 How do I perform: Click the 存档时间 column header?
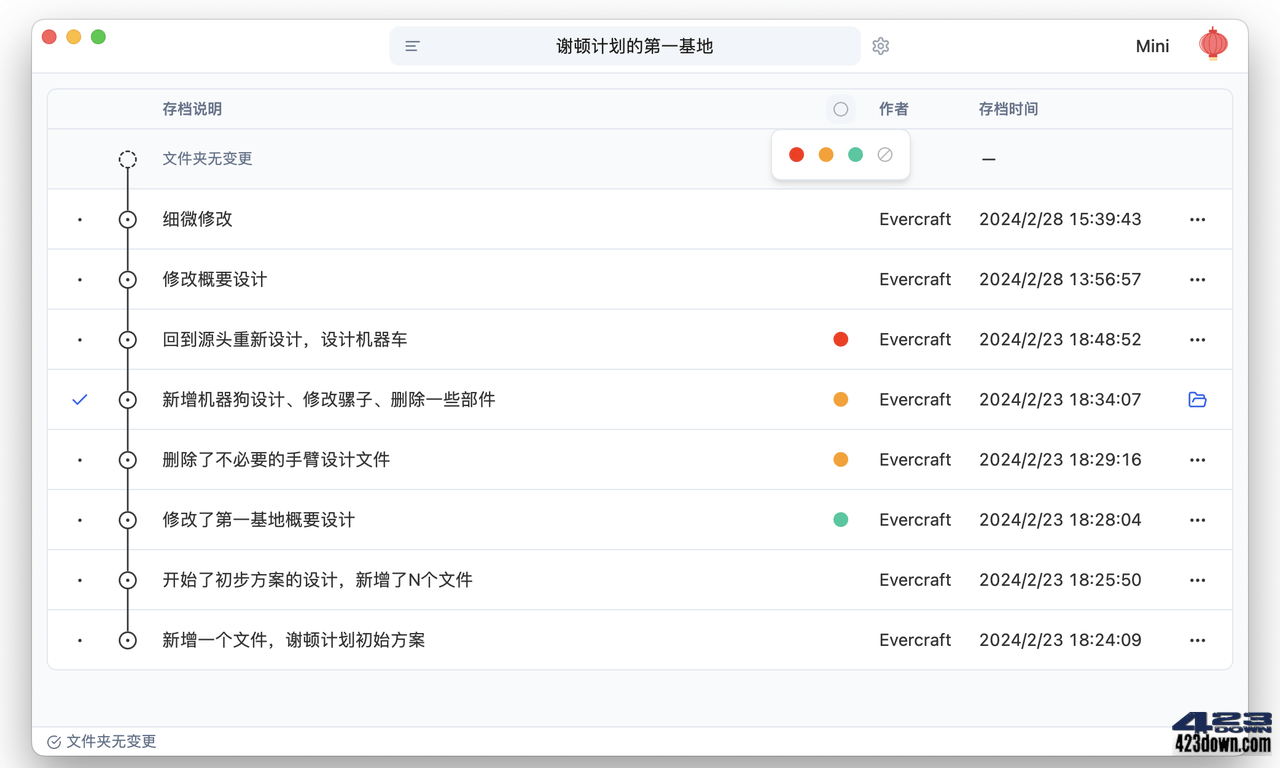[x=1008, y=108]
